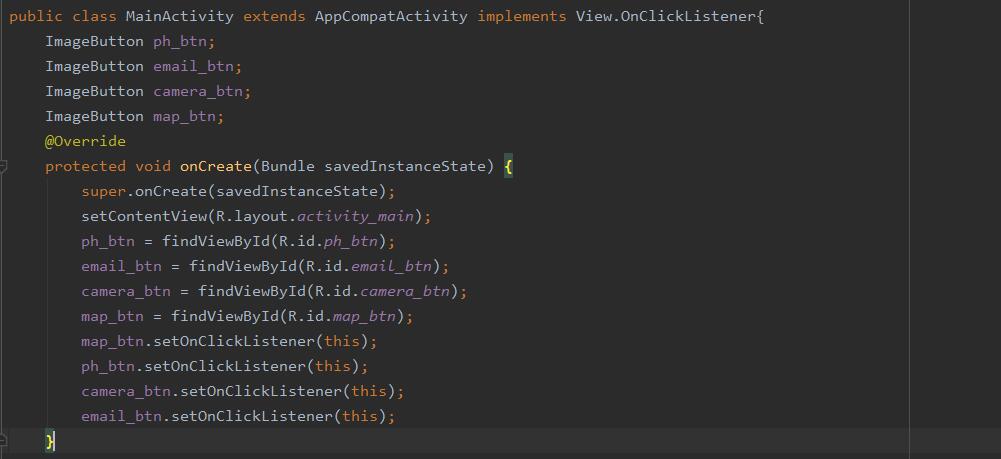Click ph_btn in the ImageButton field declaration
Image resolution: width=1001 pixels, height=459 pixels.
180,41
